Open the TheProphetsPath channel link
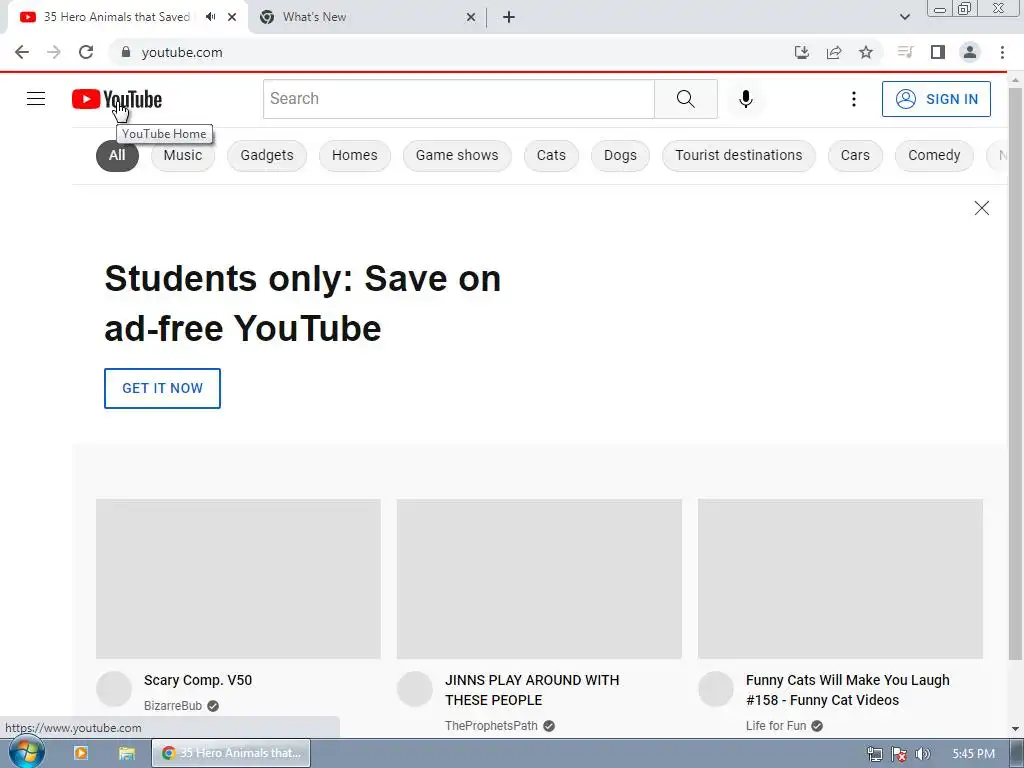 click(x=492, y=726)
